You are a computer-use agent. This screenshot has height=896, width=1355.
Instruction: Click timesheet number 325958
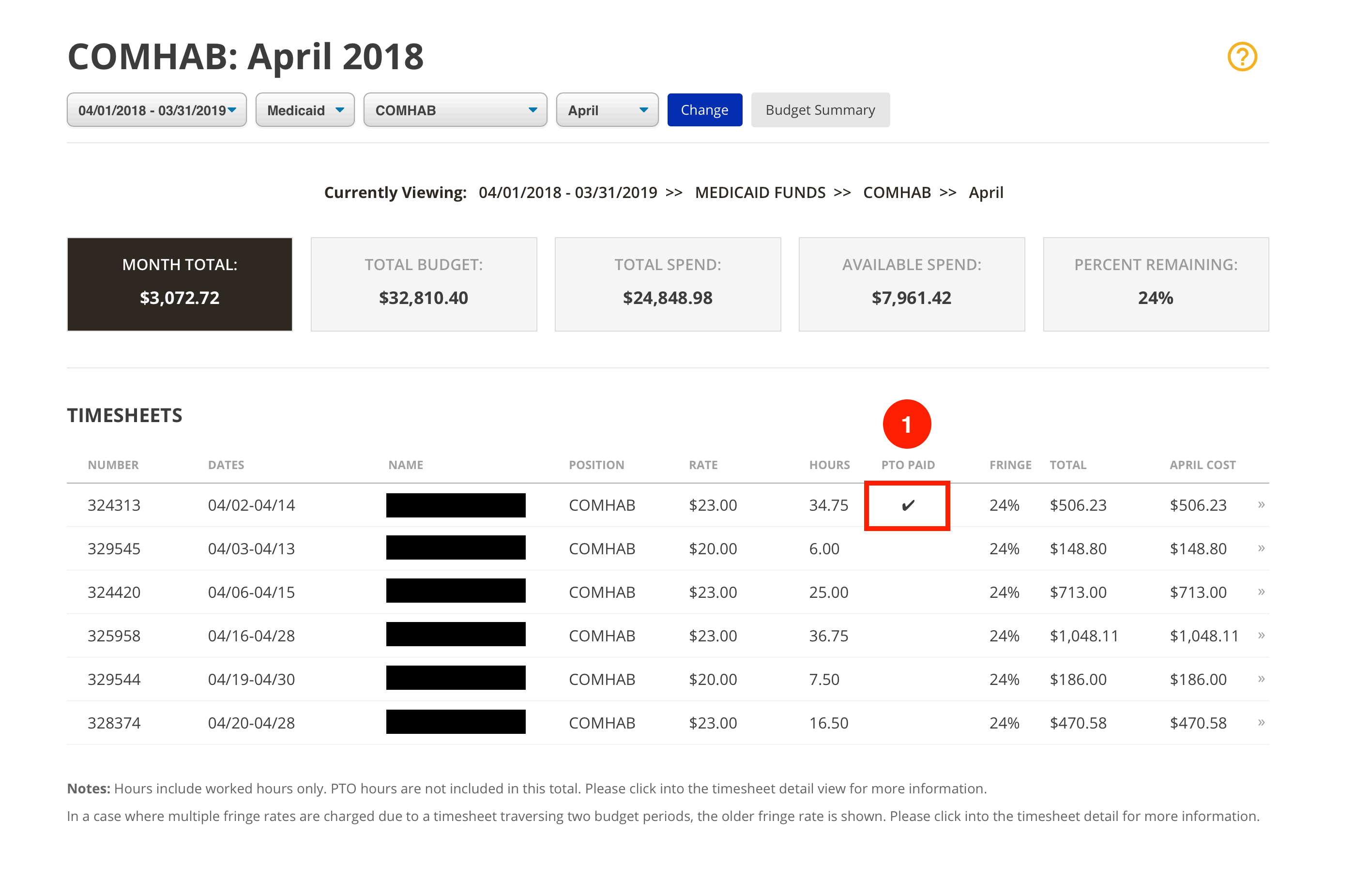pos(114,636)
